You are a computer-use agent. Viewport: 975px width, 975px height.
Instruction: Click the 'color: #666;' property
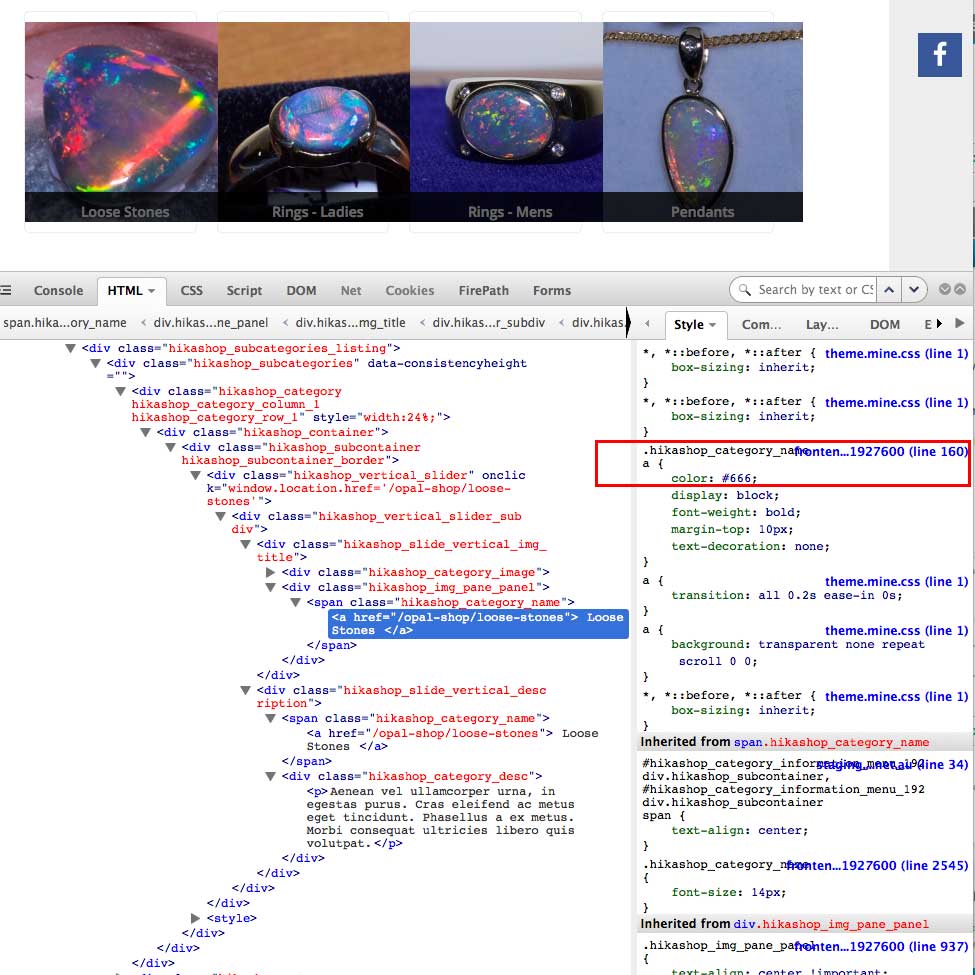point(714,478)
